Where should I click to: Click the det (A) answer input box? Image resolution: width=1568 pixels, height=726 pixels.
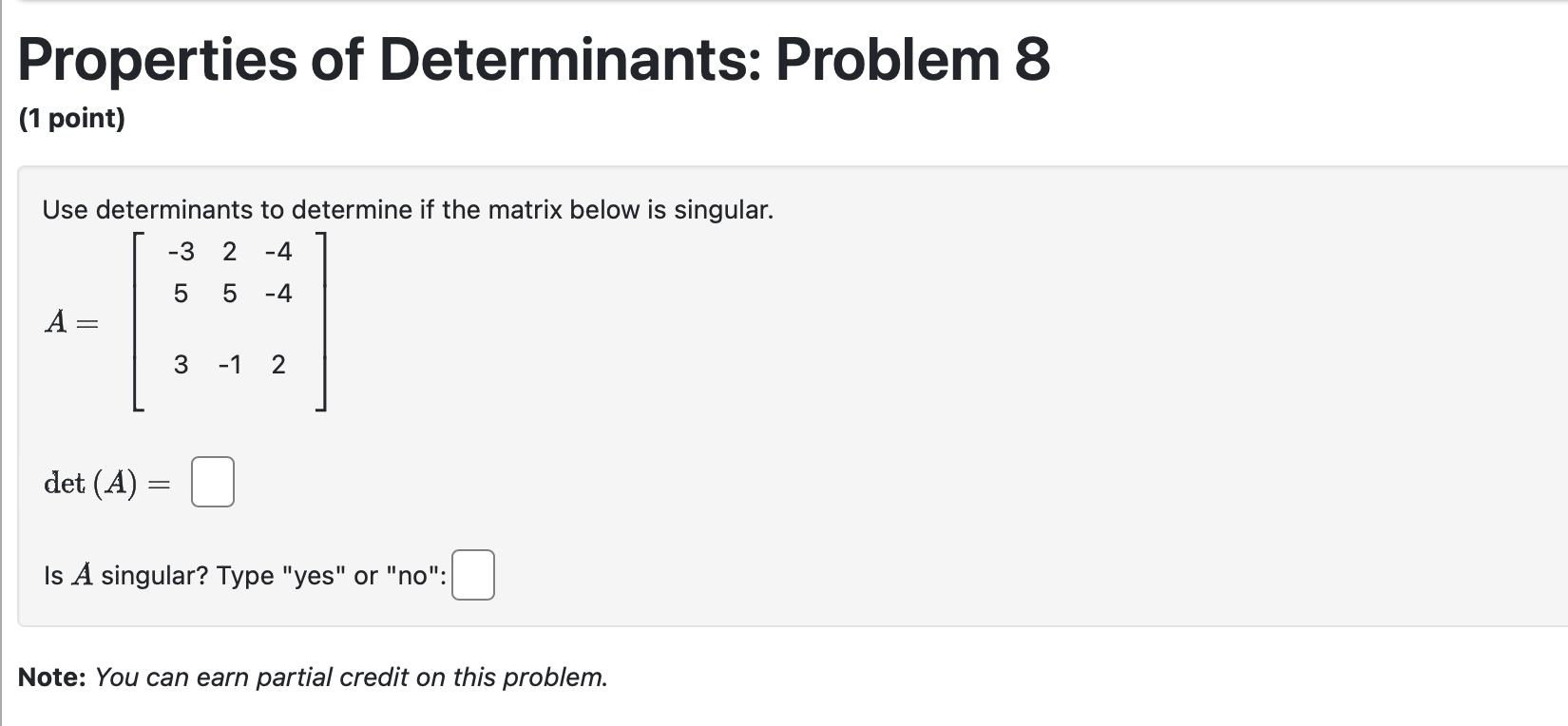pos(213,482)
